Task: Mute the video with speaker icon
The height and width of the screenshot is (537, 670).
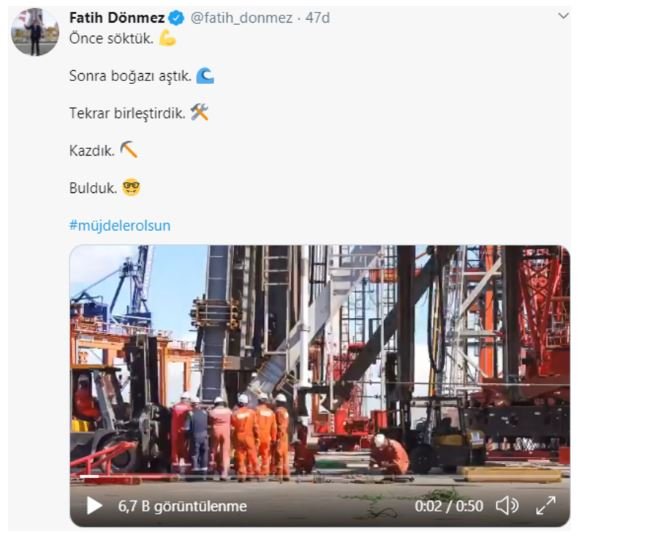Action: point(507,506)
